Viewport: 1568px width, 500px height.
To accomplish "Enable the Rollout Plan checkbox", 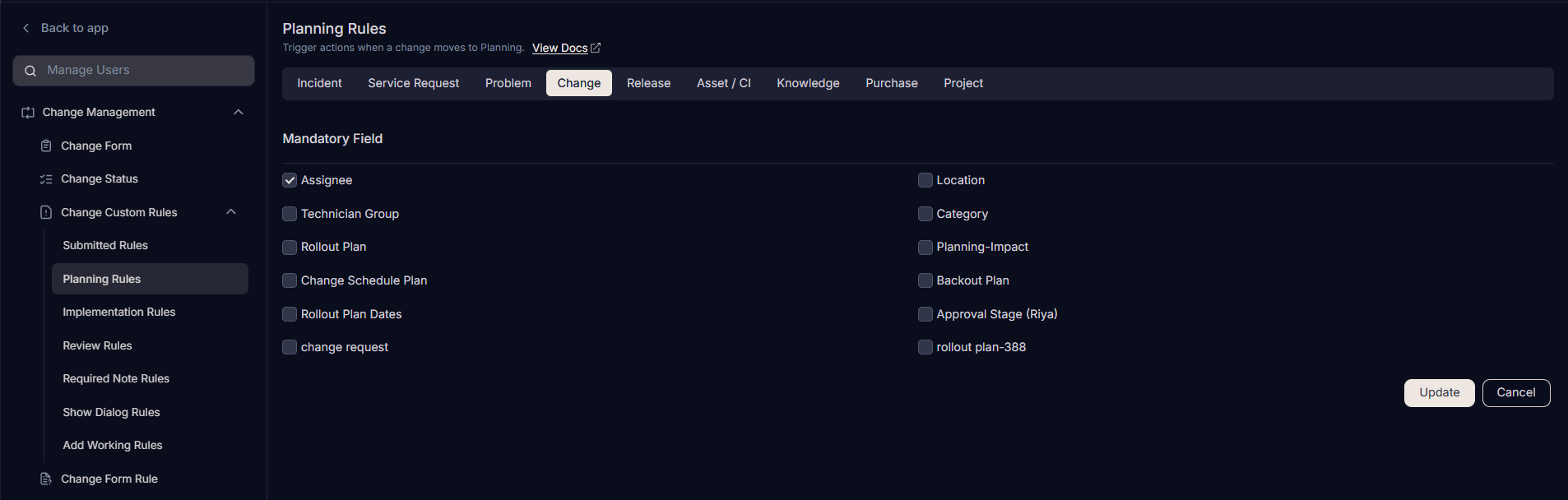I will [290, 247].
